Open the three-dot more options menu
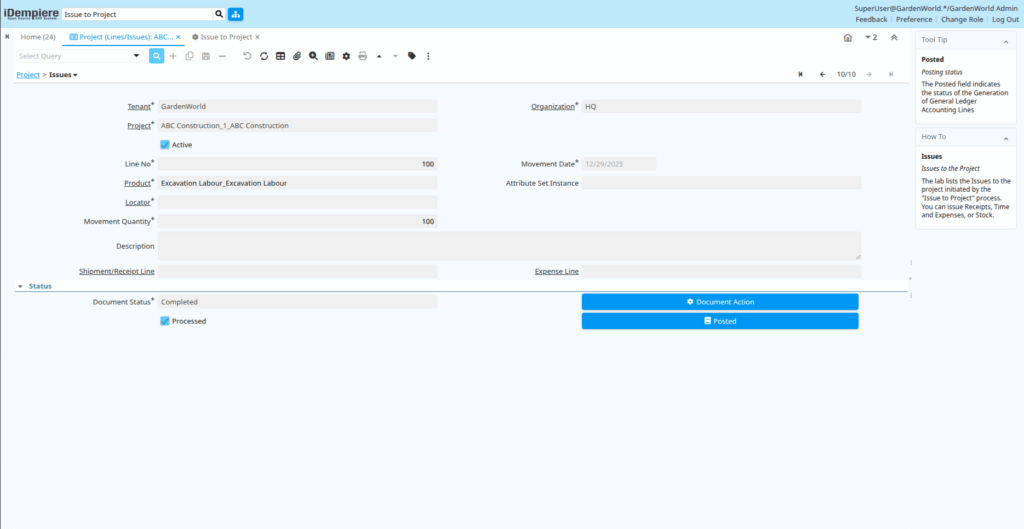 coord(428,56)
